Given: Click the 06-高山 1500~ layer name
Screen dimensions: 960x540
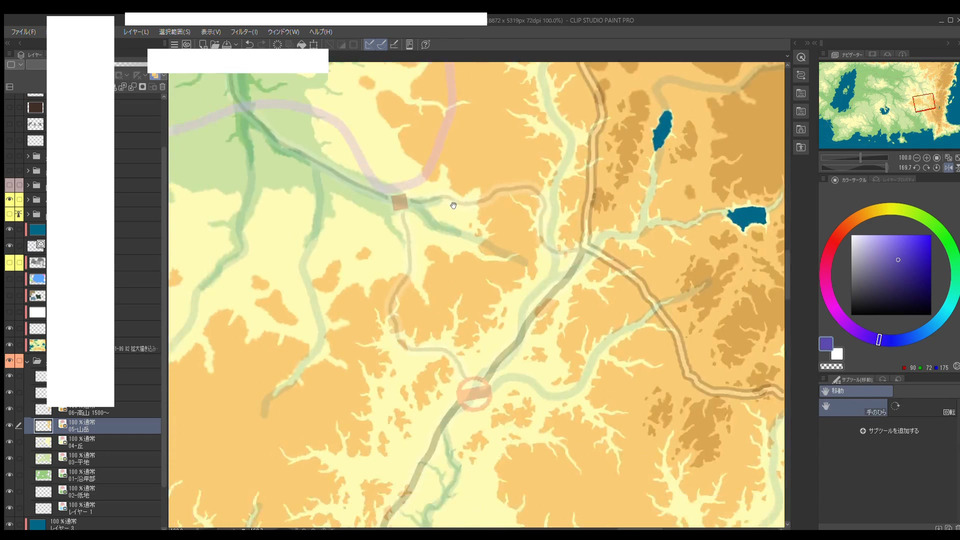Looking at the screenshot, I should pos(89,413).
